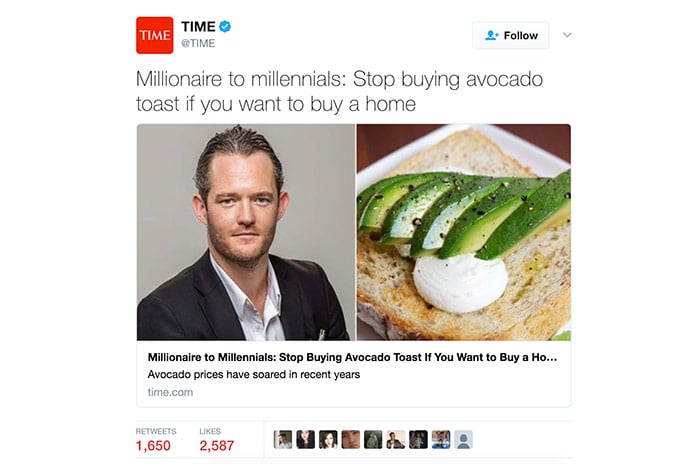Click the article description about avocado prices
This screenshot has width=700, height=464.
254,374
